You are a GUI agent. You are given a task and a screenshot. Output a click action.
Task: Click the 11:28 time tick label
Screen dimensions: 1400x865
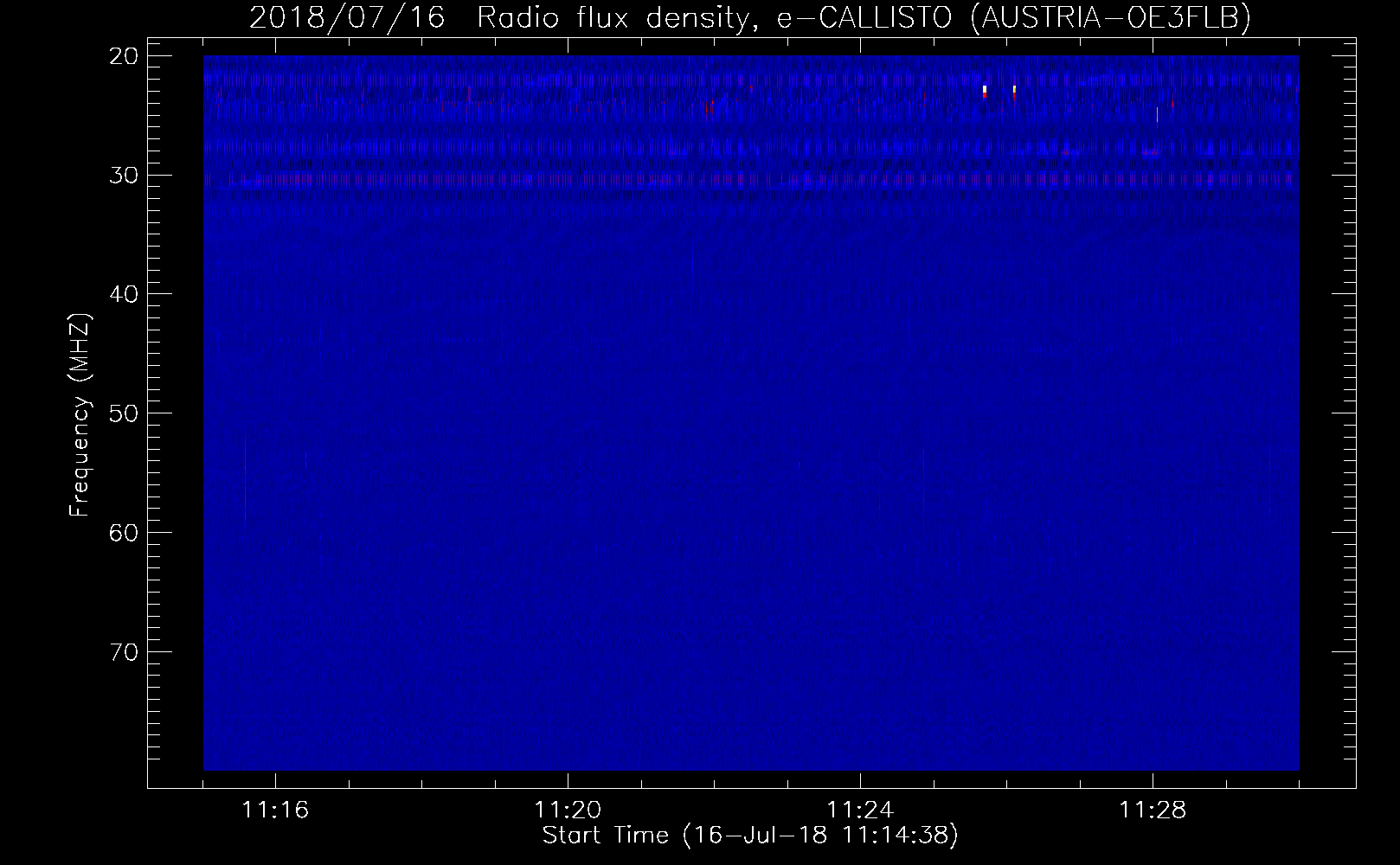[1153, 811]
